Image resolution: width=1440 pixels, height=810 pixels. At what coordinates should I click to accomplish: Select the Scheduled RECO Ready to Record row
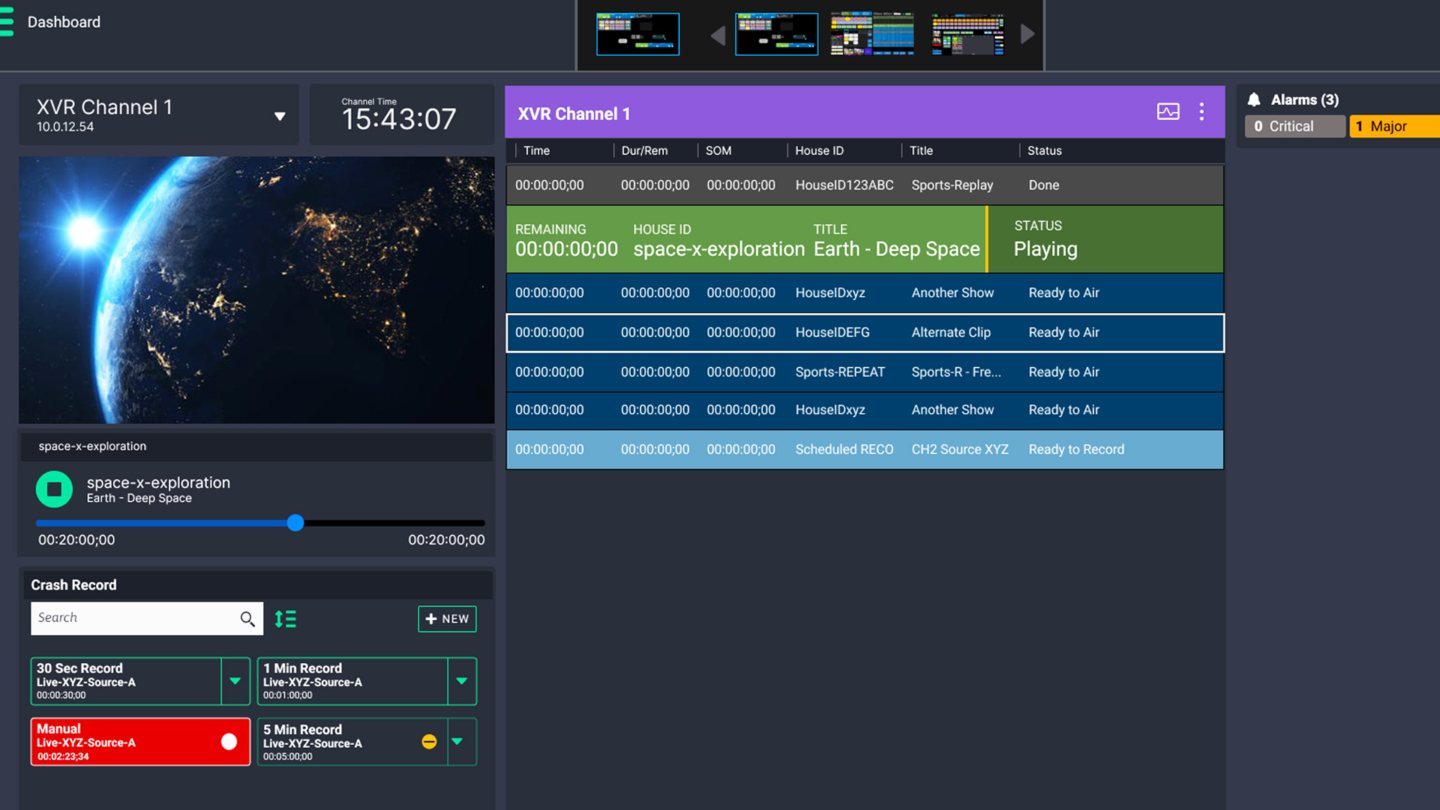coord(865,449)
